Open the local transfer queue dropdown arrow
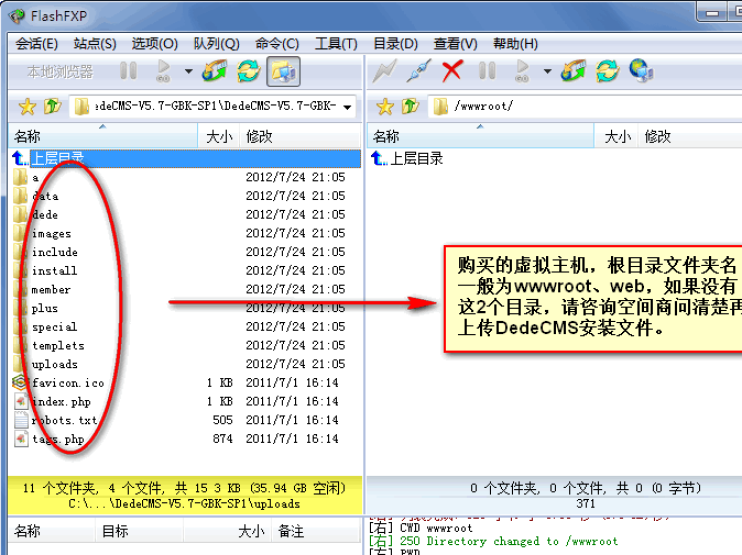742x555 pixels. pyautogui.click(x=188, y=71)
